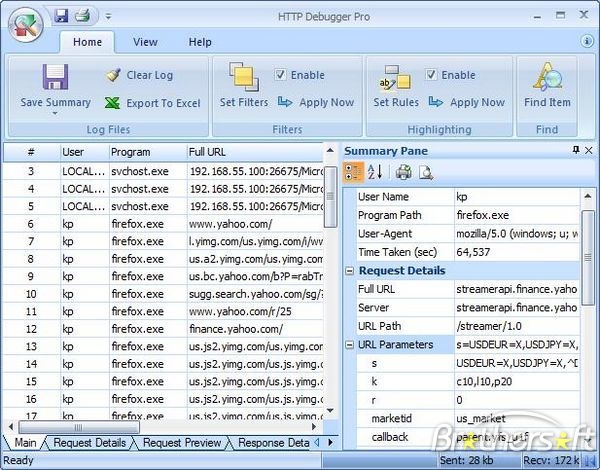The height and width of the screenshot is (470, 600).
Task: Click the Summary Pane scroll up arrow
Action: coord(588,196)
